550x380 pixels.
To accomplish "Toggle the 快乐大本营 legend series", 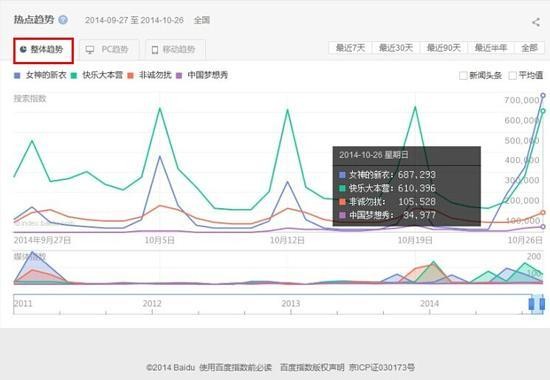I will click(97, 75).
